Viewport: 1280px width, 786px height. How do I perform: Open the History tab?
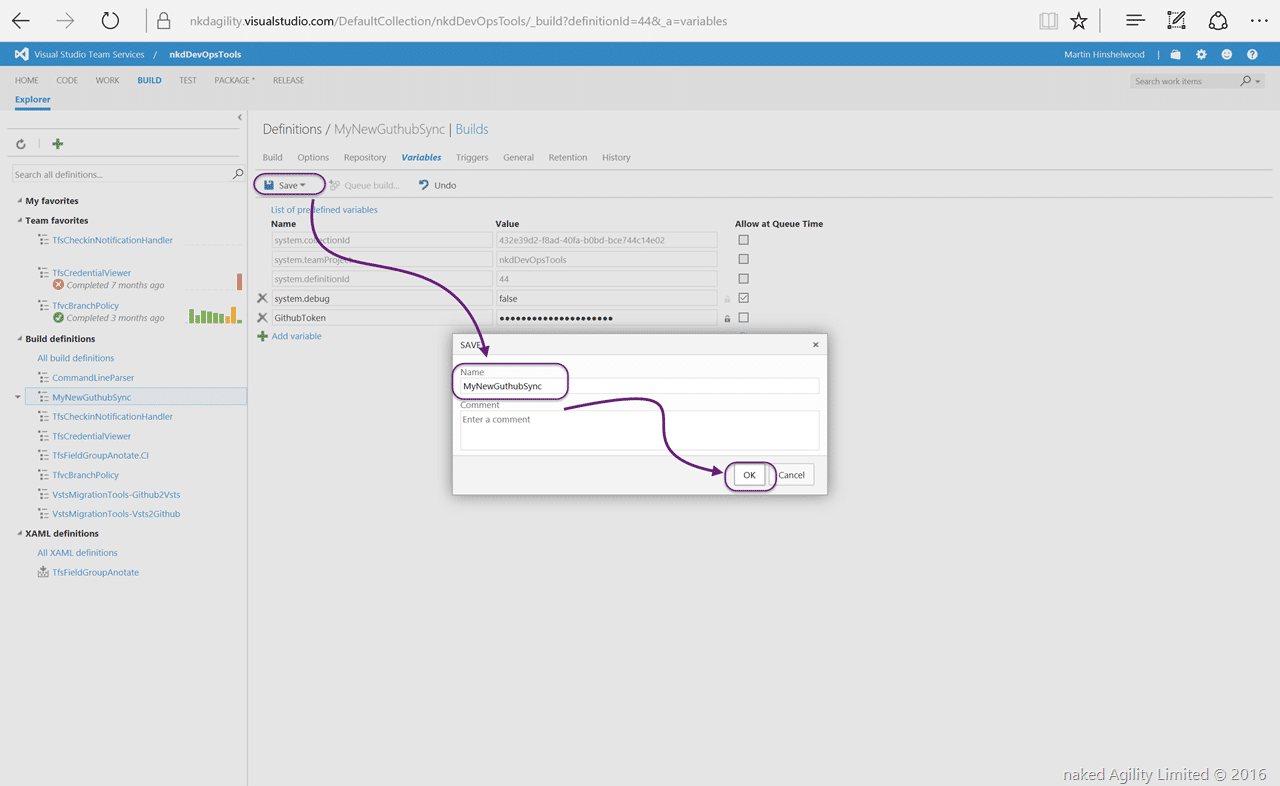tap(616, 157)
